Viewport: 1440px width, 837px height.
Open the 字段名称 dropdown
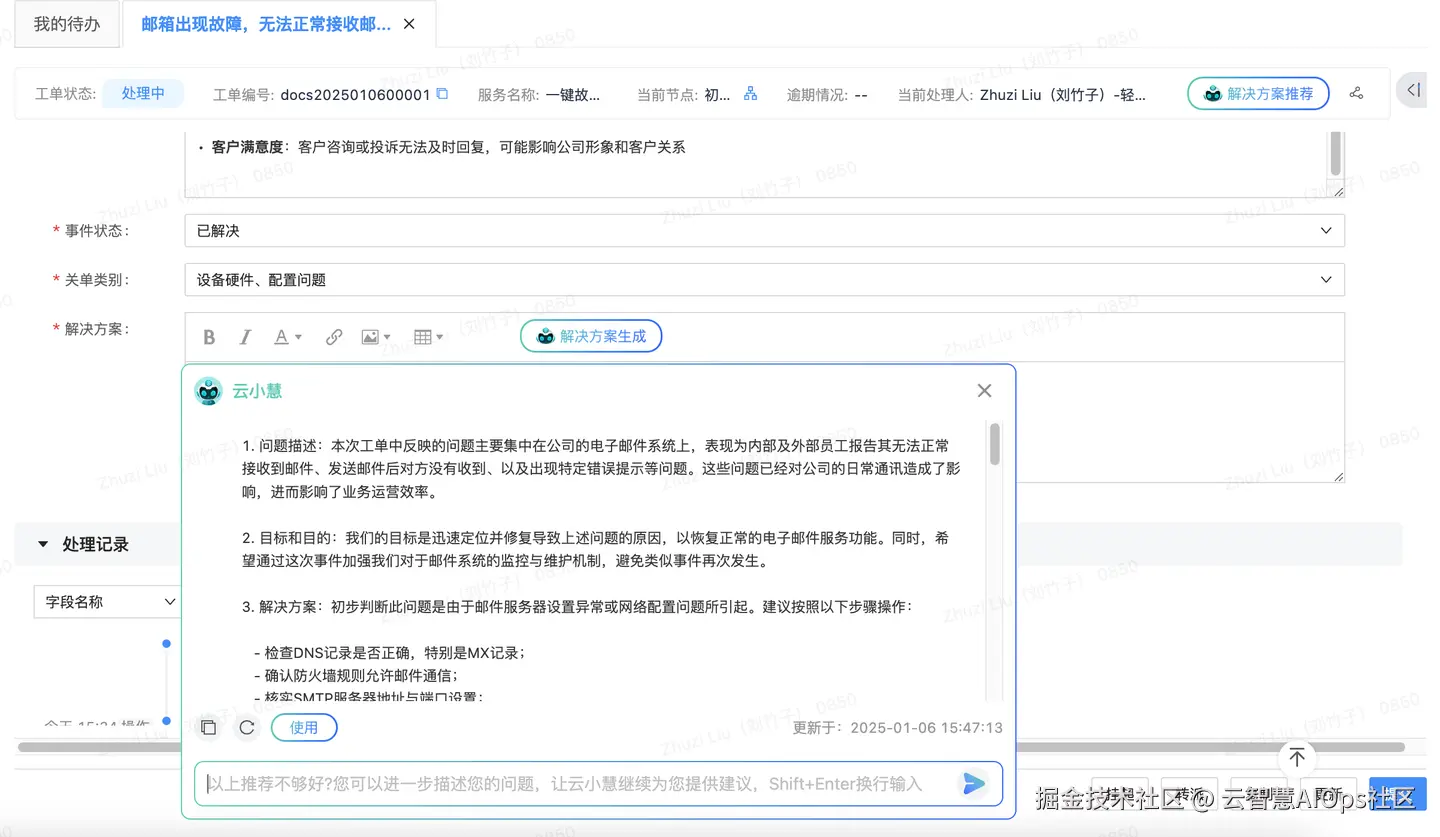point(106,601)
